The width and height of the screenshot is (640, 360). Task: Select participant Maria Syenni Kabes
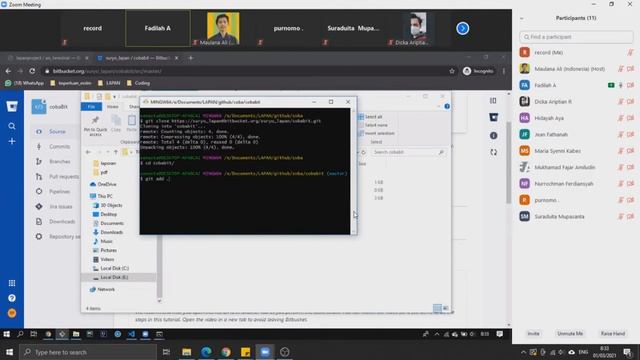click(576, 151)
